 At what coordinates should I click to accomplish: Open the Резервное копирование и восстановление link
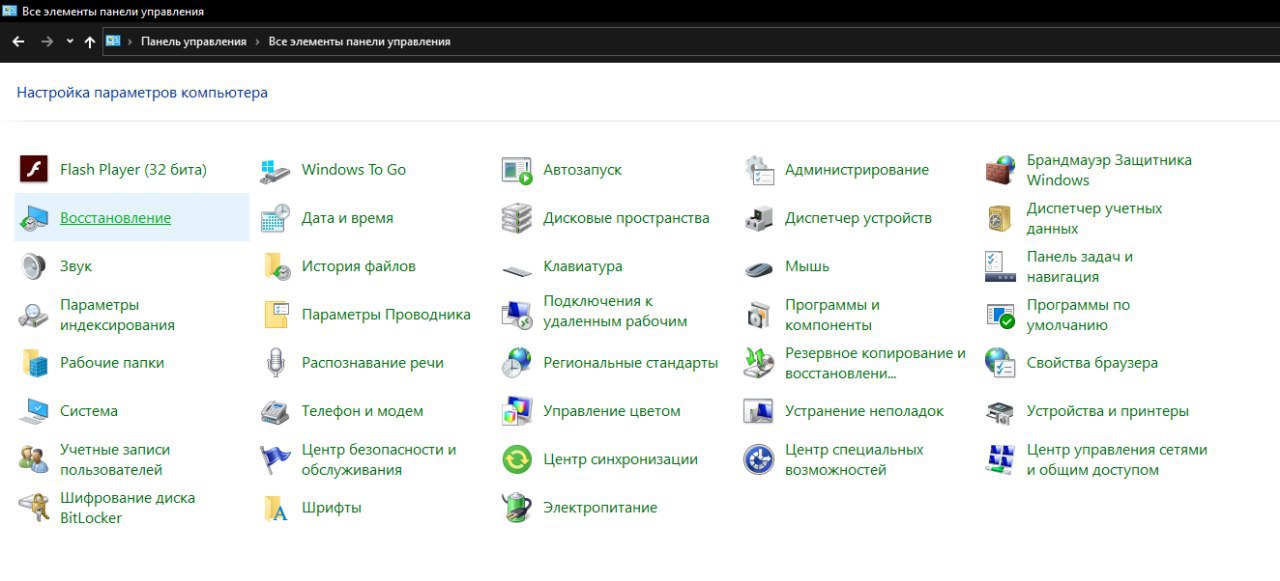click(x=875, y=363)
